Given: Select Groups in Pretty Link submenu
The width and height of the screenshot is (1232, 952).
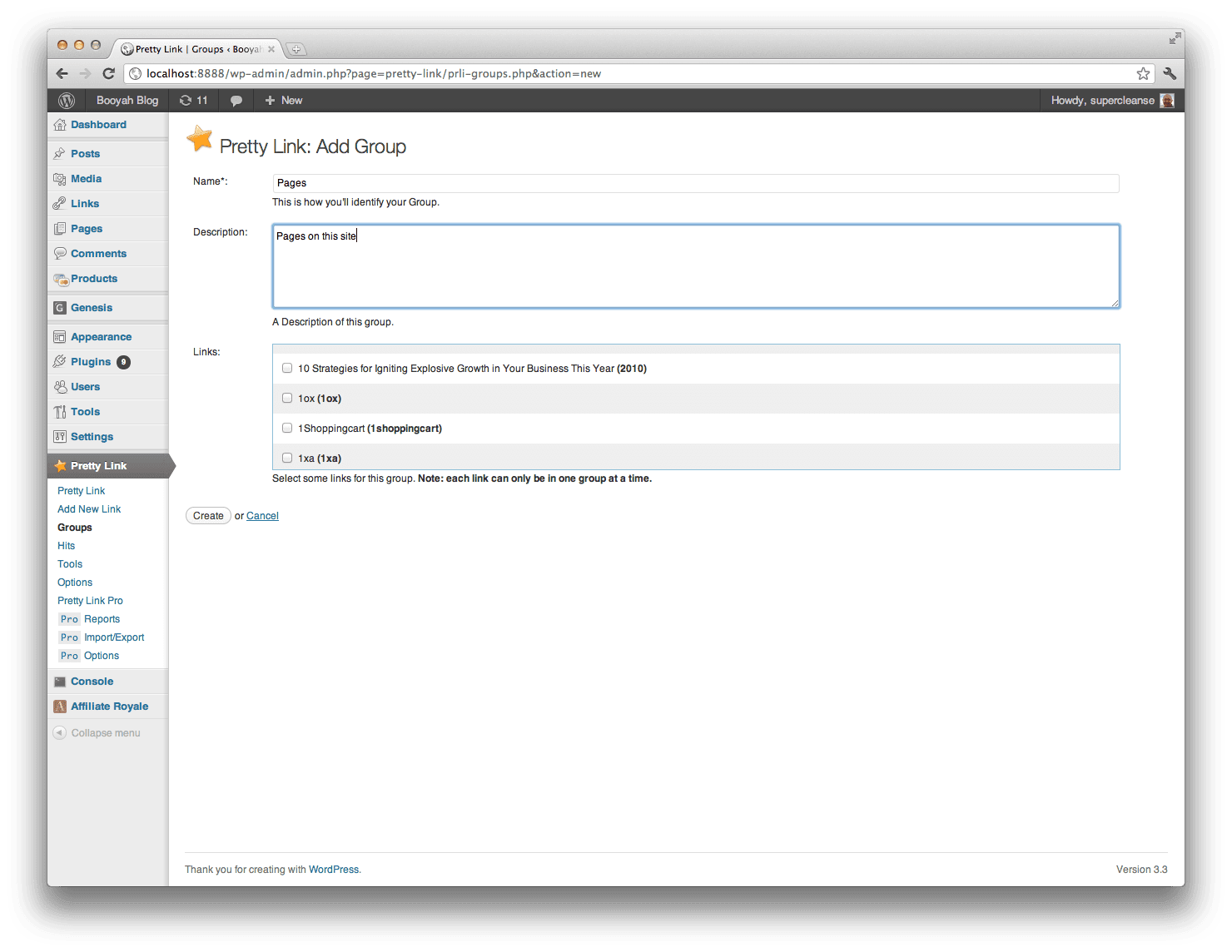Looking at the screenshot, I should [x=75, y=528].
